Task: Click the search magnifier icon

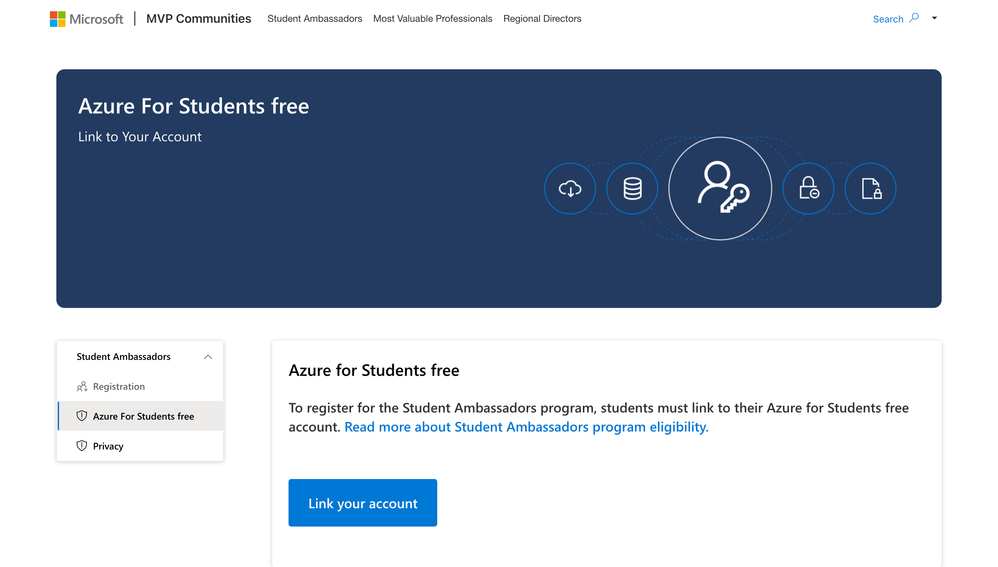Action: point(914,18)
